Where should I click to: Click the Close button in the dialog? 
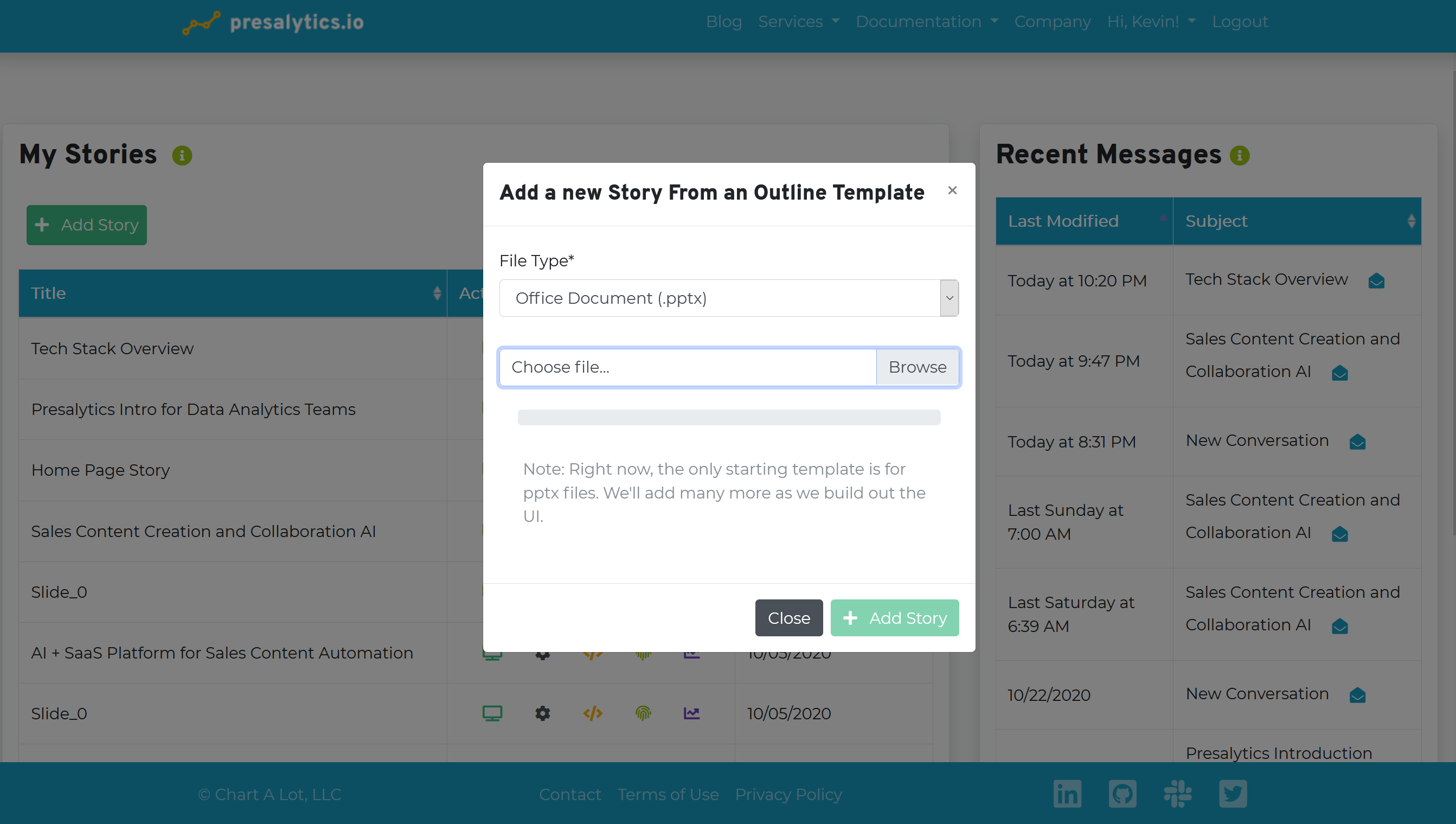point(788,617)
